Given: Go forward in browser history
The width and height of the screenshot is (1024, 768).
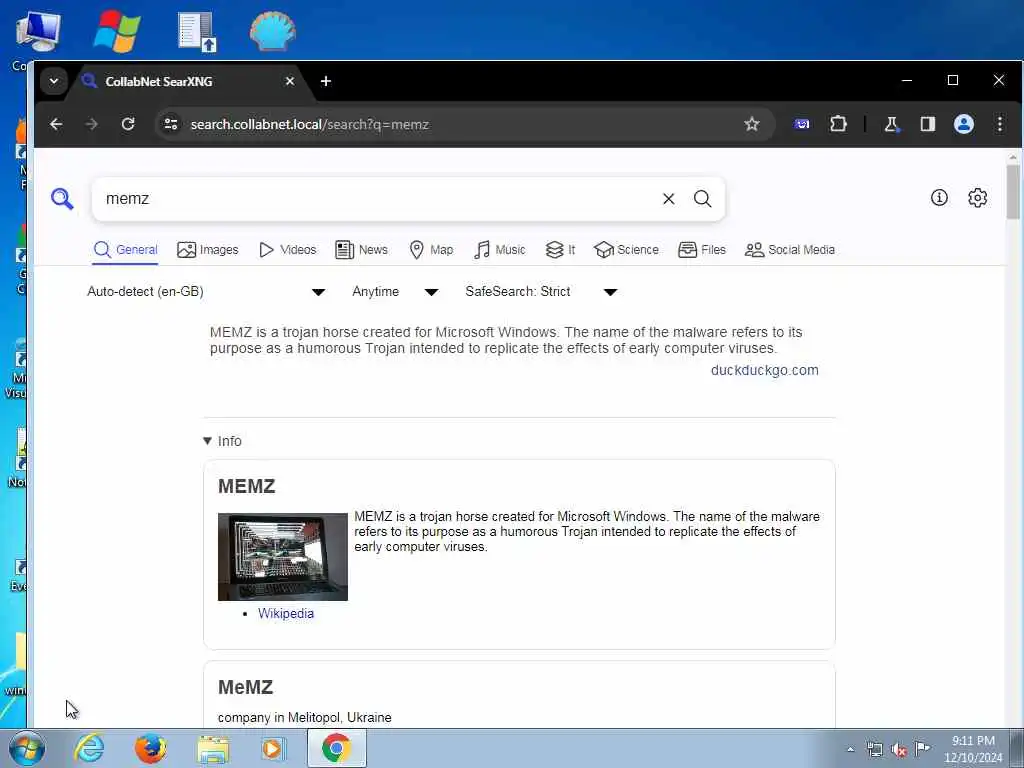Looking at the screenshot, I should [91, 124].
